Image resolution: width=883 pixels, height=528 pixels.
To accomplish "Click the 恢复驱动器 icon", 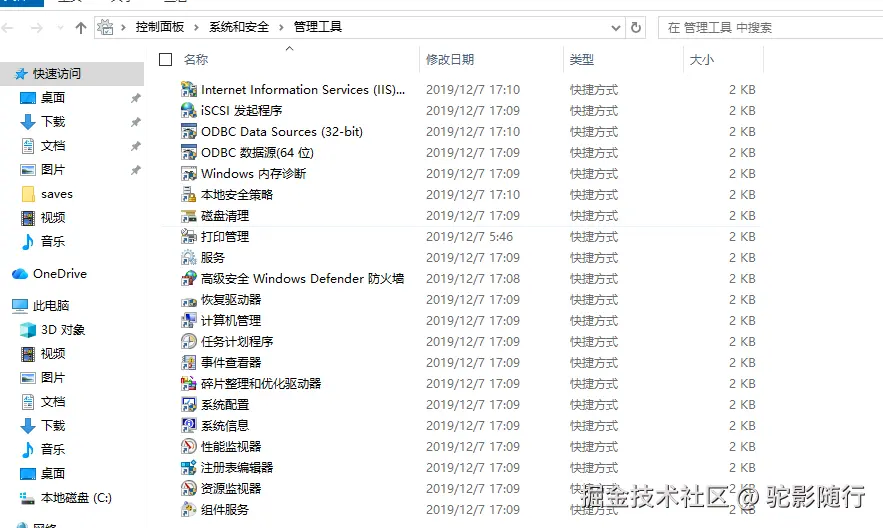I will coord(189,300).
